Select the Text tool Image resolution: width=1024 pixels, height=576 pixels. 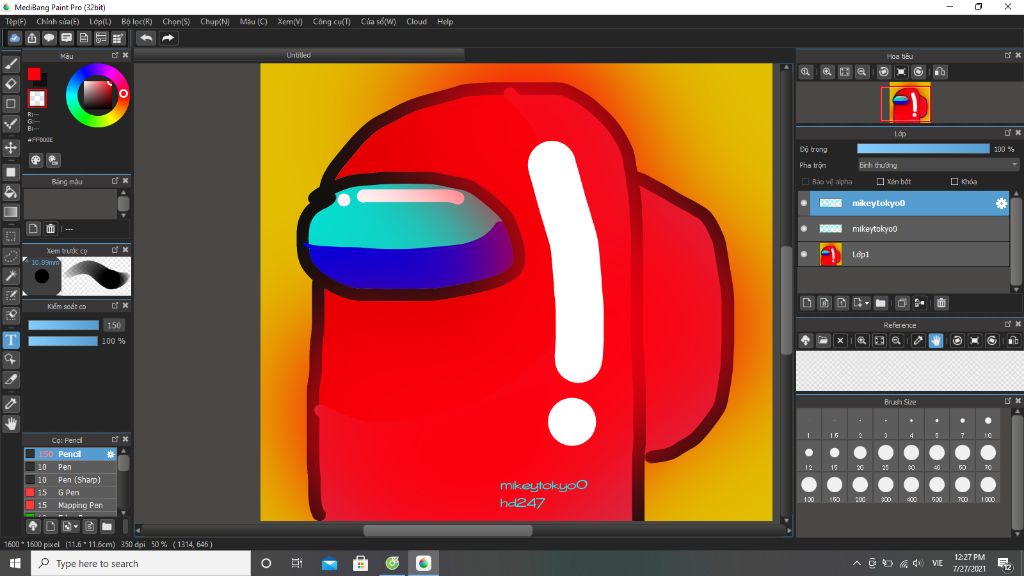click(10, 340)
